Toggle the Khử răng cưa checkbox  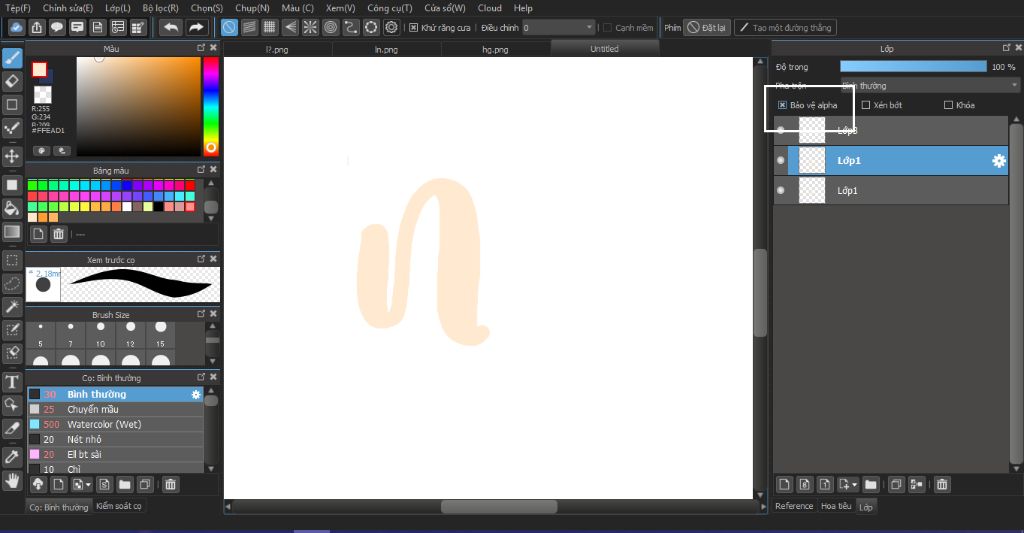(x=413, y=27)
